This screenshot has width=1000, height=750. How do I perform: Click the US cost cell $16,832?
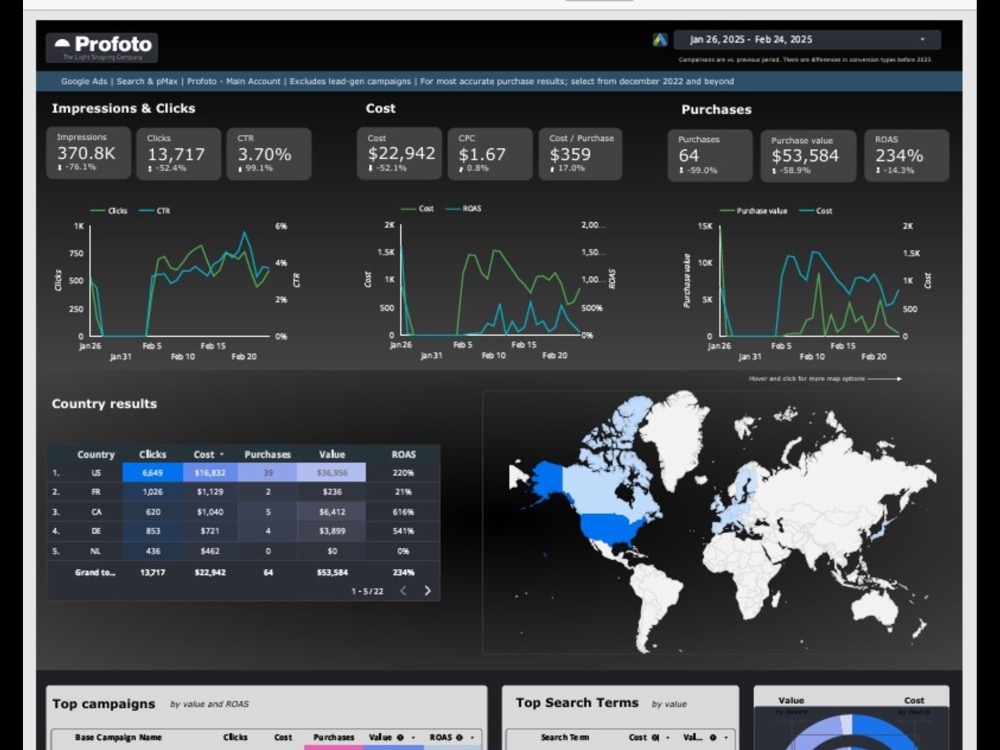coord(210,473)
